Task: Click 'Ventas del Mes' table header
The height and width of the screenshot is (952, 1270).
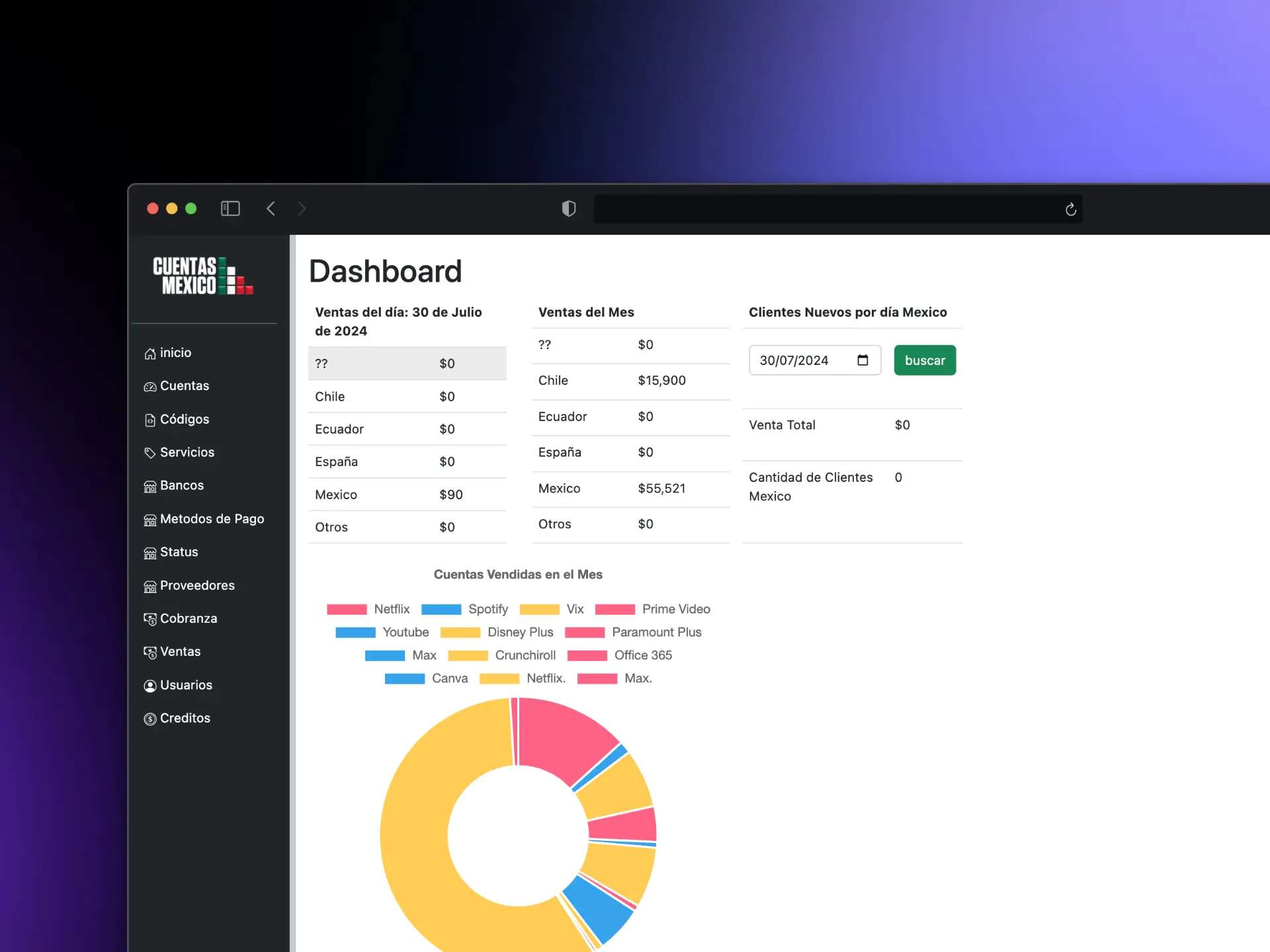Action: tap(586, 313)
